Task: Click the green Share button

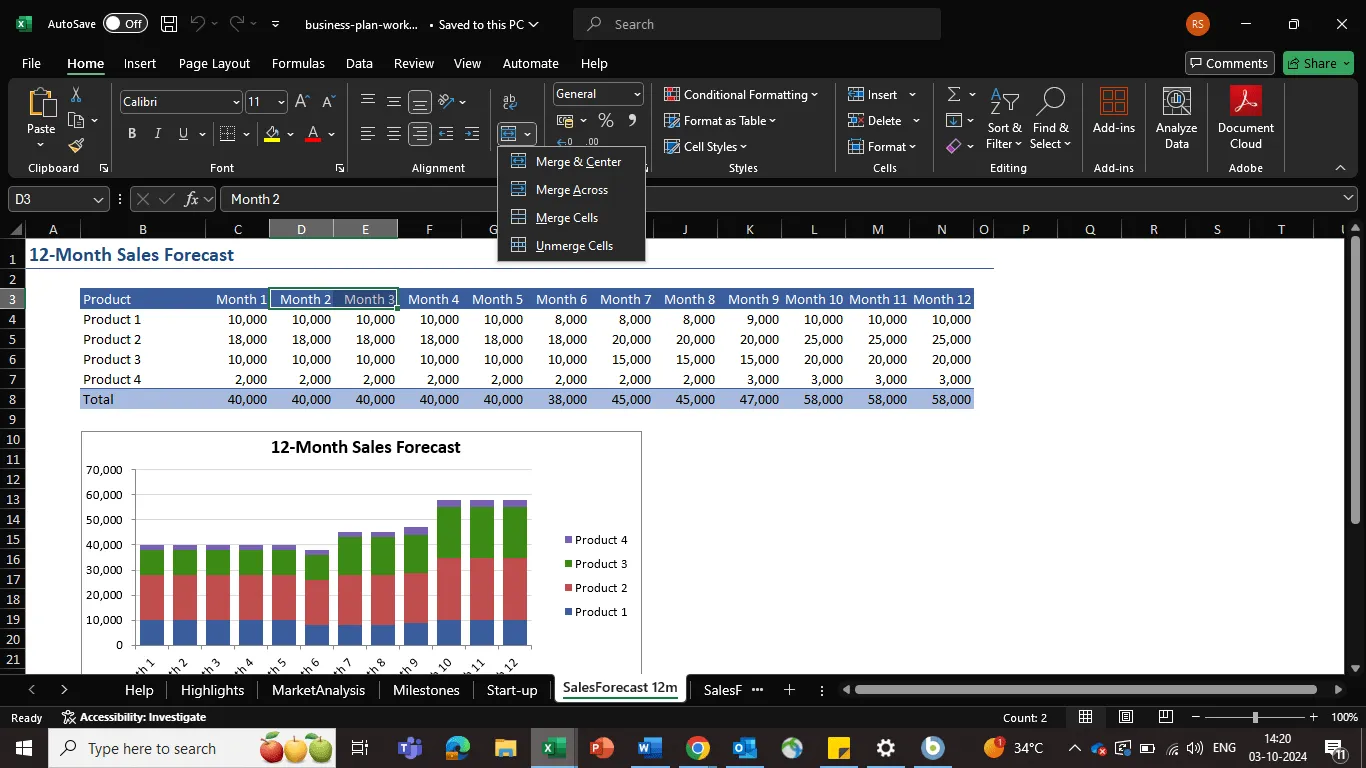Action: 1318,63
